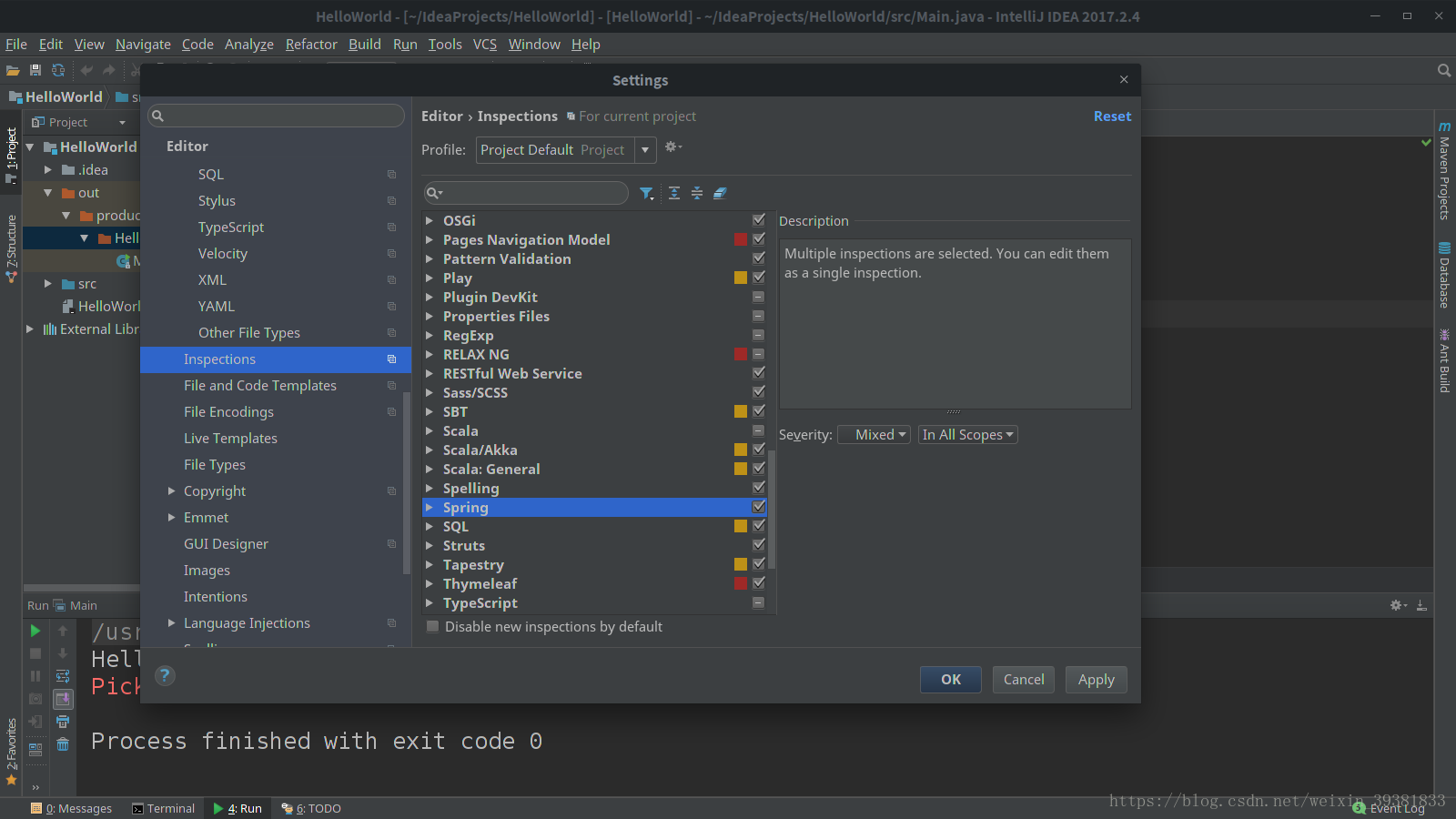The height and width of the screenshot is (819, 1456).
Task: Open the Profile Project Default dropdown
Action: [565, 150]
